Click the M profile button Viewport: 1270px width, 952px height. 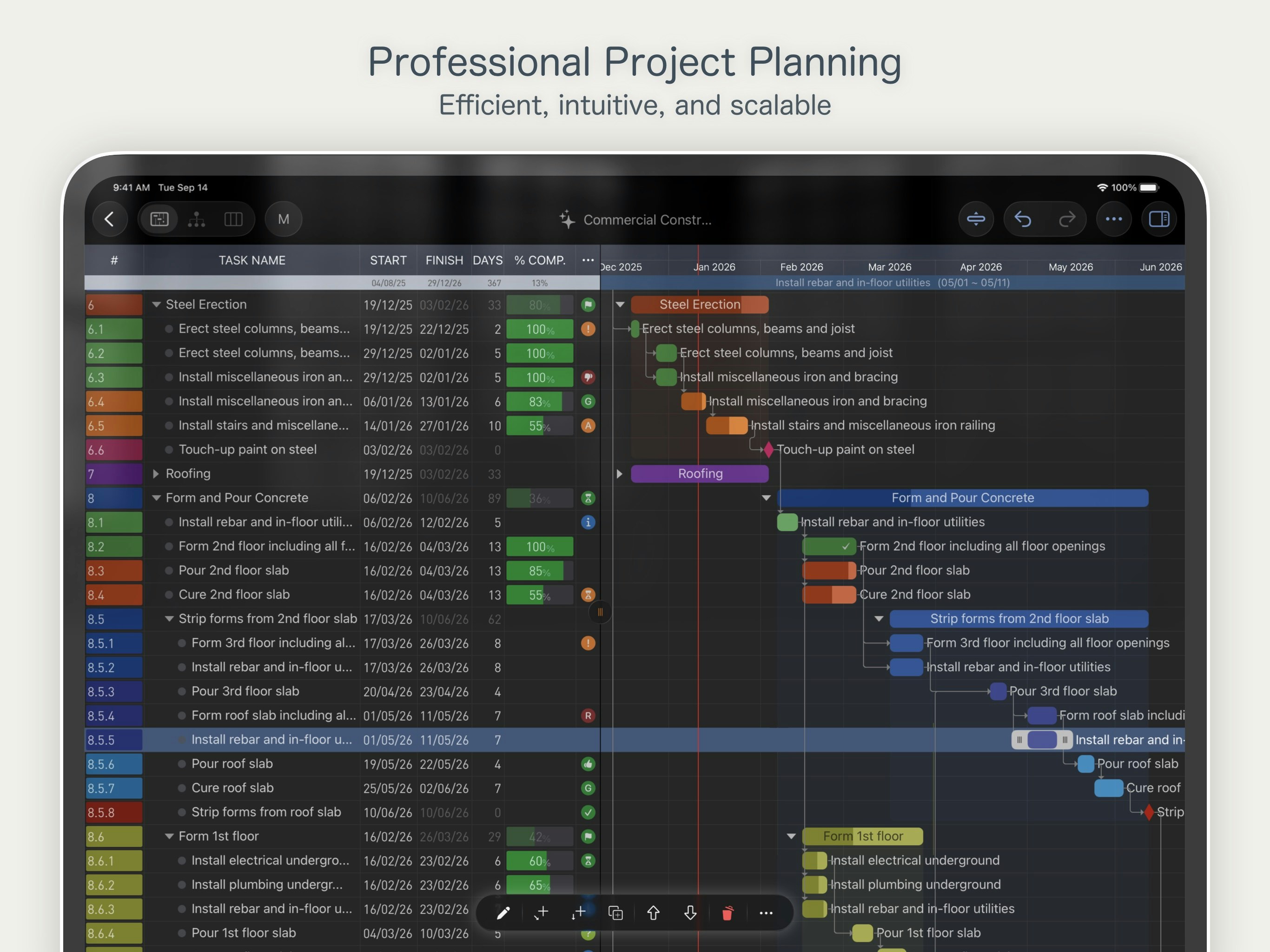click(x=283, y=219)
